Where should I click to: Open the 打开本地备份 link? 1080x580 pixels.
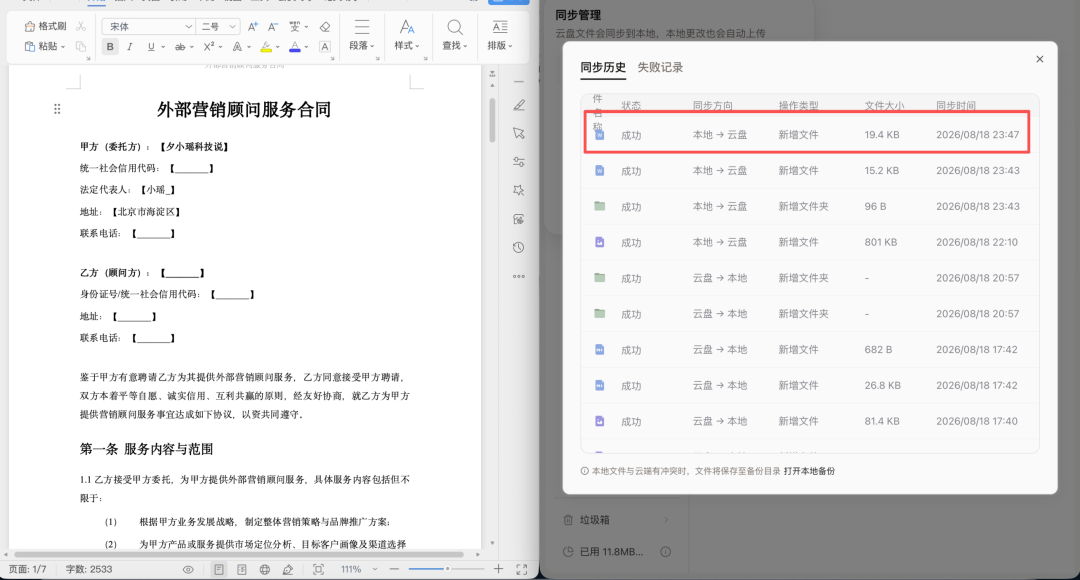coord(809,471)
